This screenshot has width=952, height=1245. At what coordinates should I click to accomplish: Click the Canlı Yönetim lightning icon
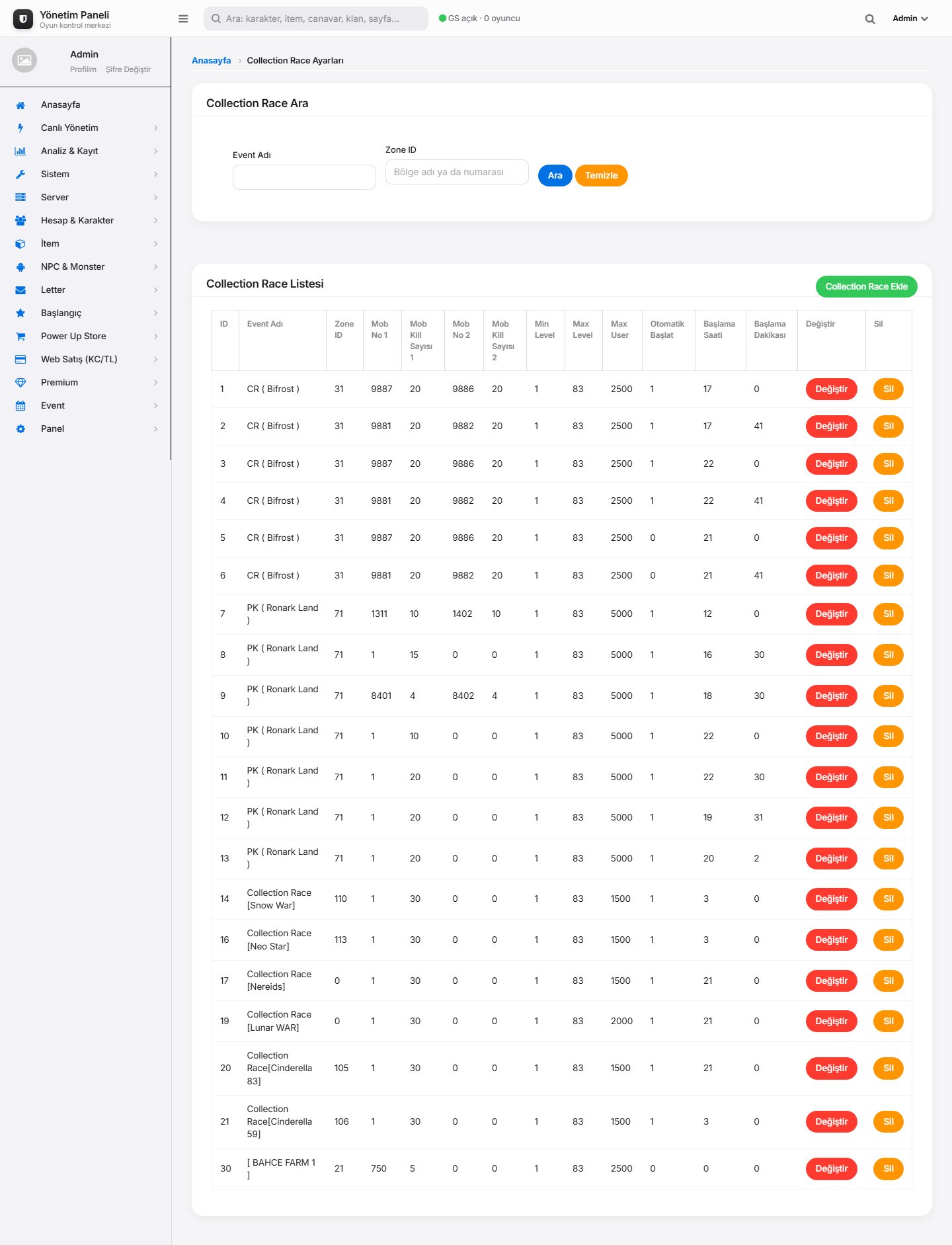pyautogui.click(x=20, y=128)
